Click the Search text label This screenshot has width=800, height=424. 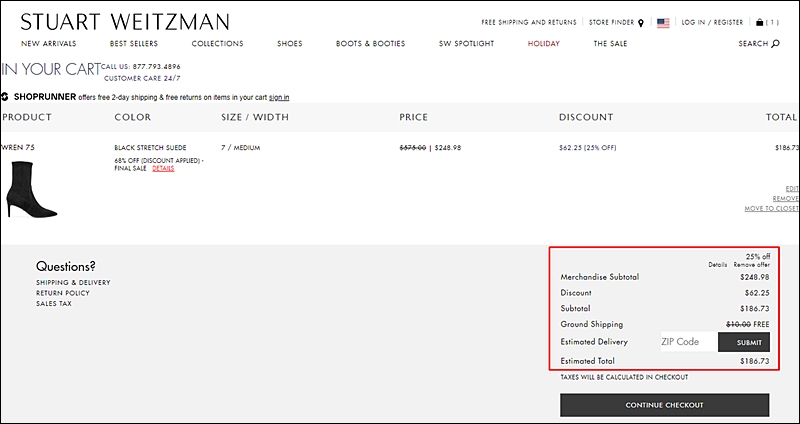click(753, 44)
